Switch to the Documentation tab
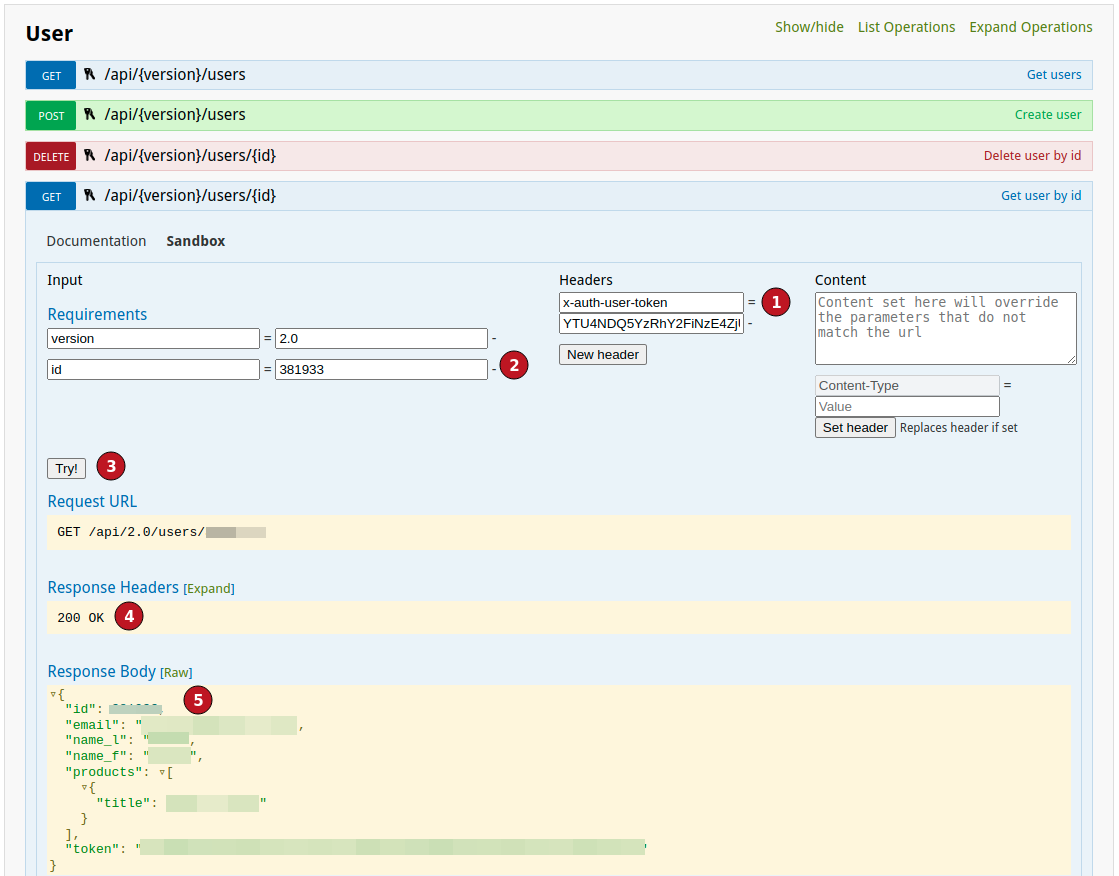Viewport: 1119px width, 876px height. click(96, 241)
